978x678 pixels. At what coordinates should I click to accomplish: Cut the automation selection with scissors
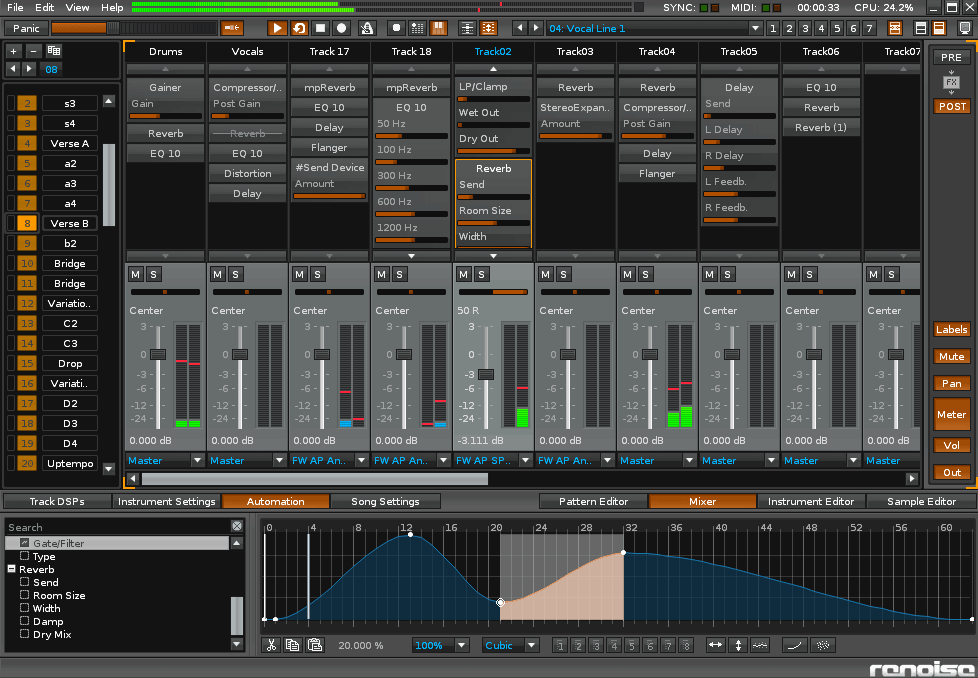tap(271, 645)
